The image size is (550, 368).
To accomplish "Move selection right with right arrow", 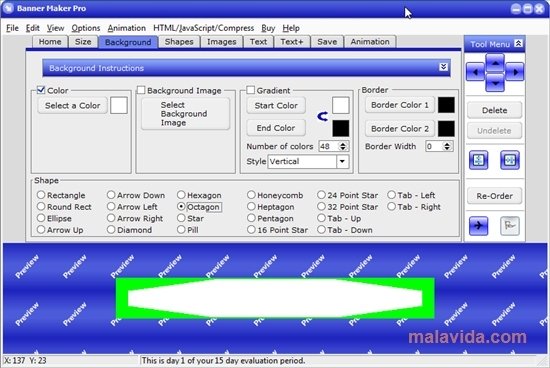I will 515,72.
